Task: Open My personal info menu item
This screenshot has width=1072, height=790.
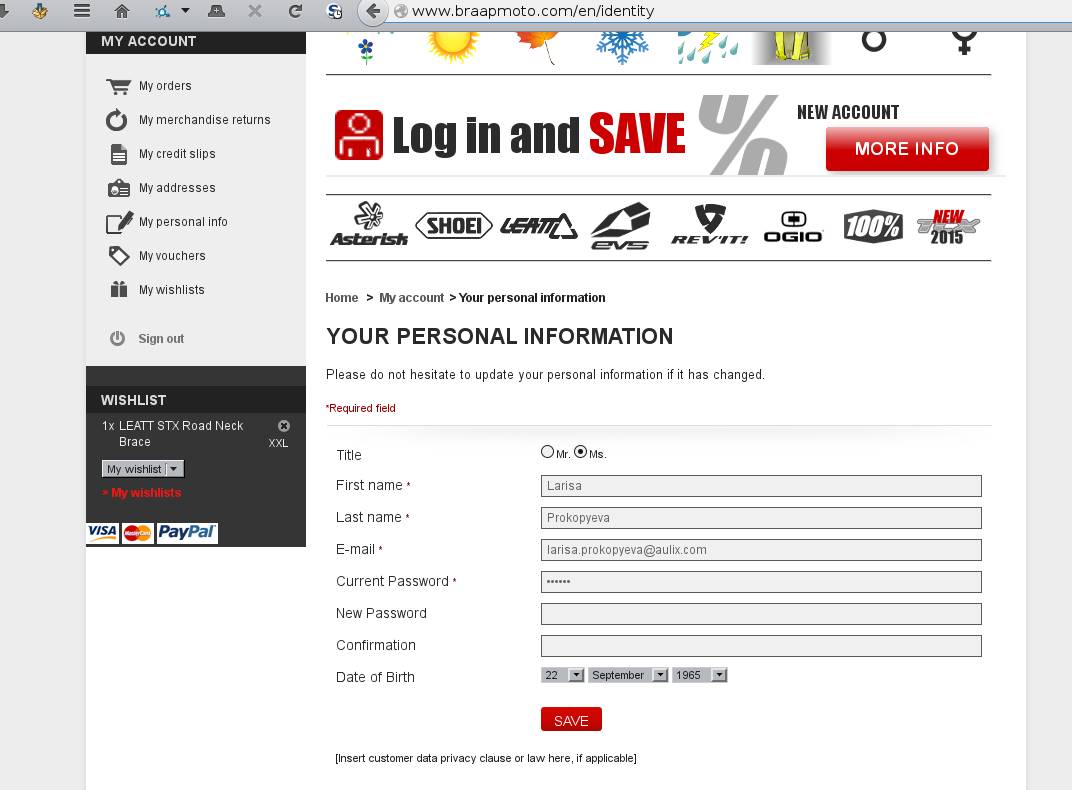Action: [x=183, y=222]
